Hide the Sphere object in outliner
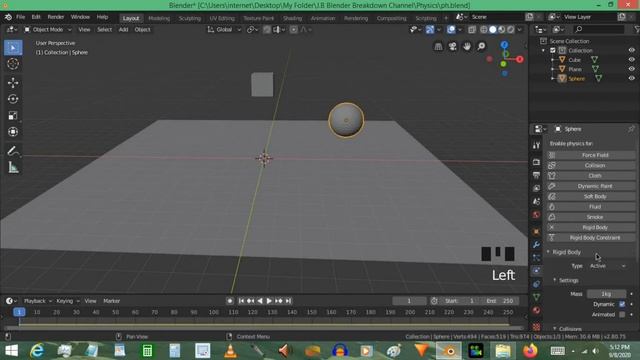Viewport: 640px width, 360px height. click(x=631, y=78)
